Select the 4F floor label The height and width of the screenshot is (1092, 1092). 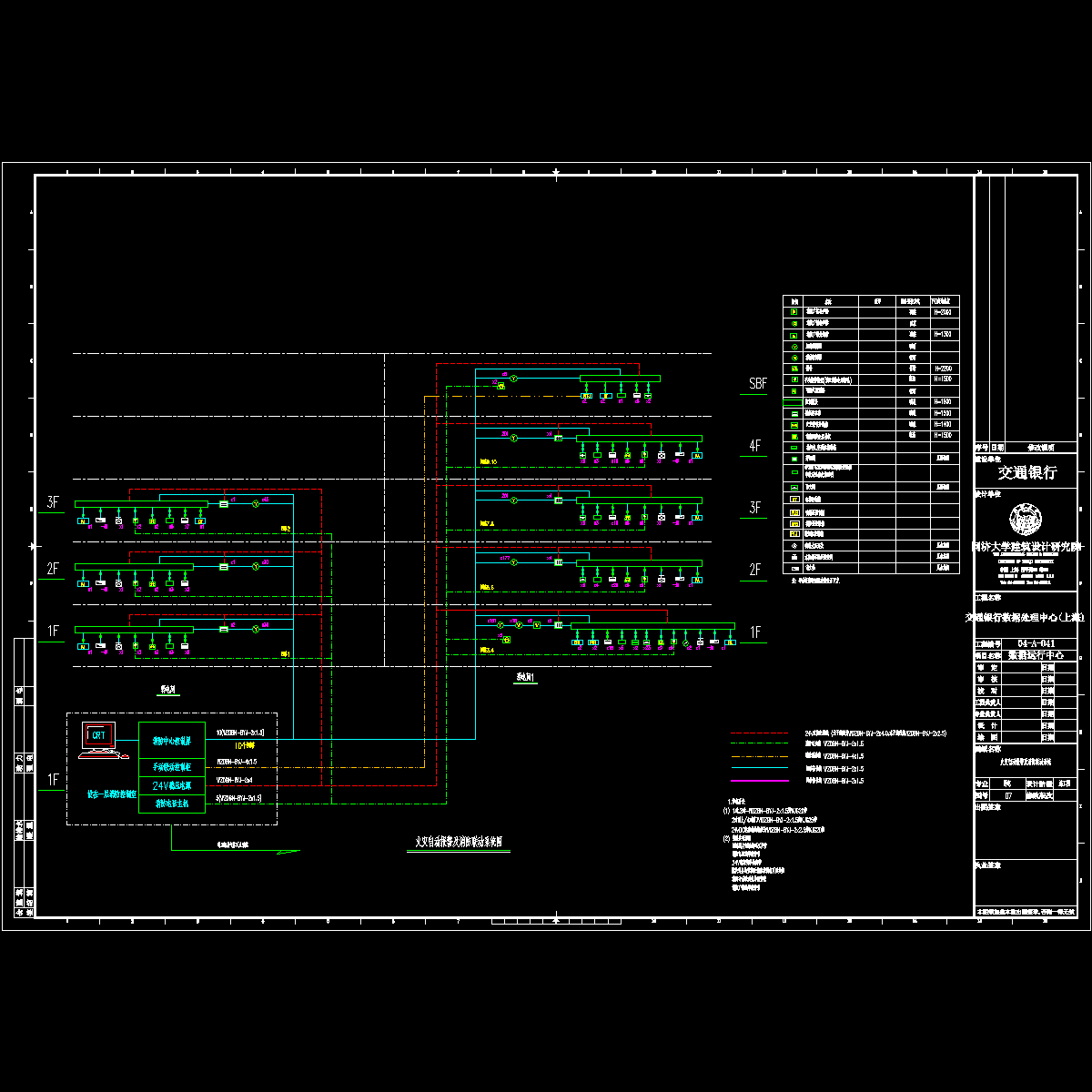click(755, 446)
